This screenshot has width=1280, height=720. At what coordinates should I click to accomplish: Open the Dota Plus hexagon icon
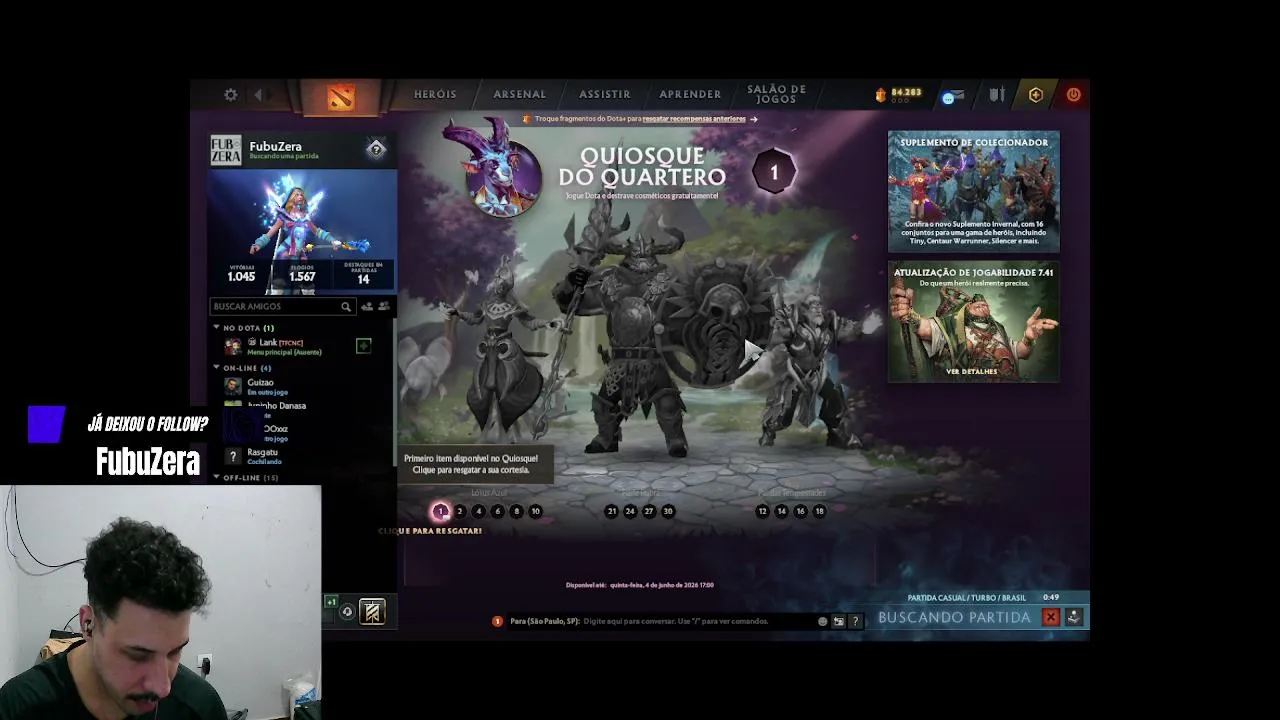pyautogui.click(x=1036, y=95)
